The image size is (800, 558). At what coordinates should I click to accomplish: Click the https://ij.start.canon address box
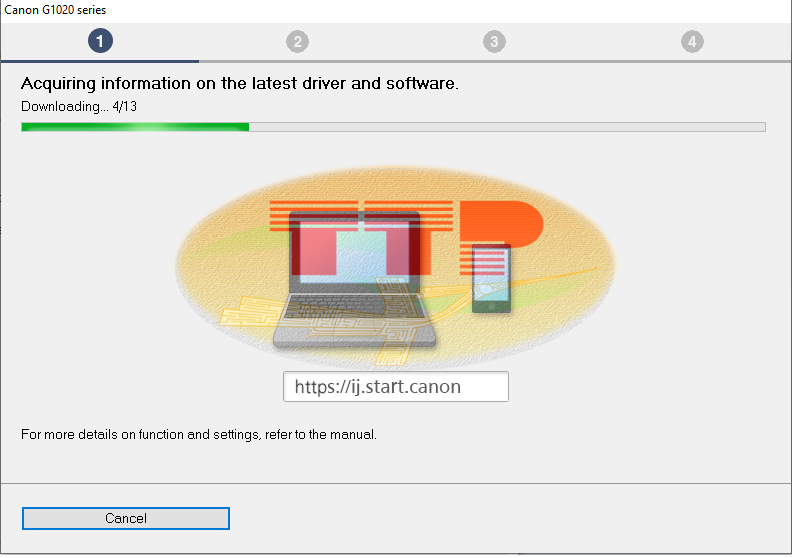pos(396,387)
